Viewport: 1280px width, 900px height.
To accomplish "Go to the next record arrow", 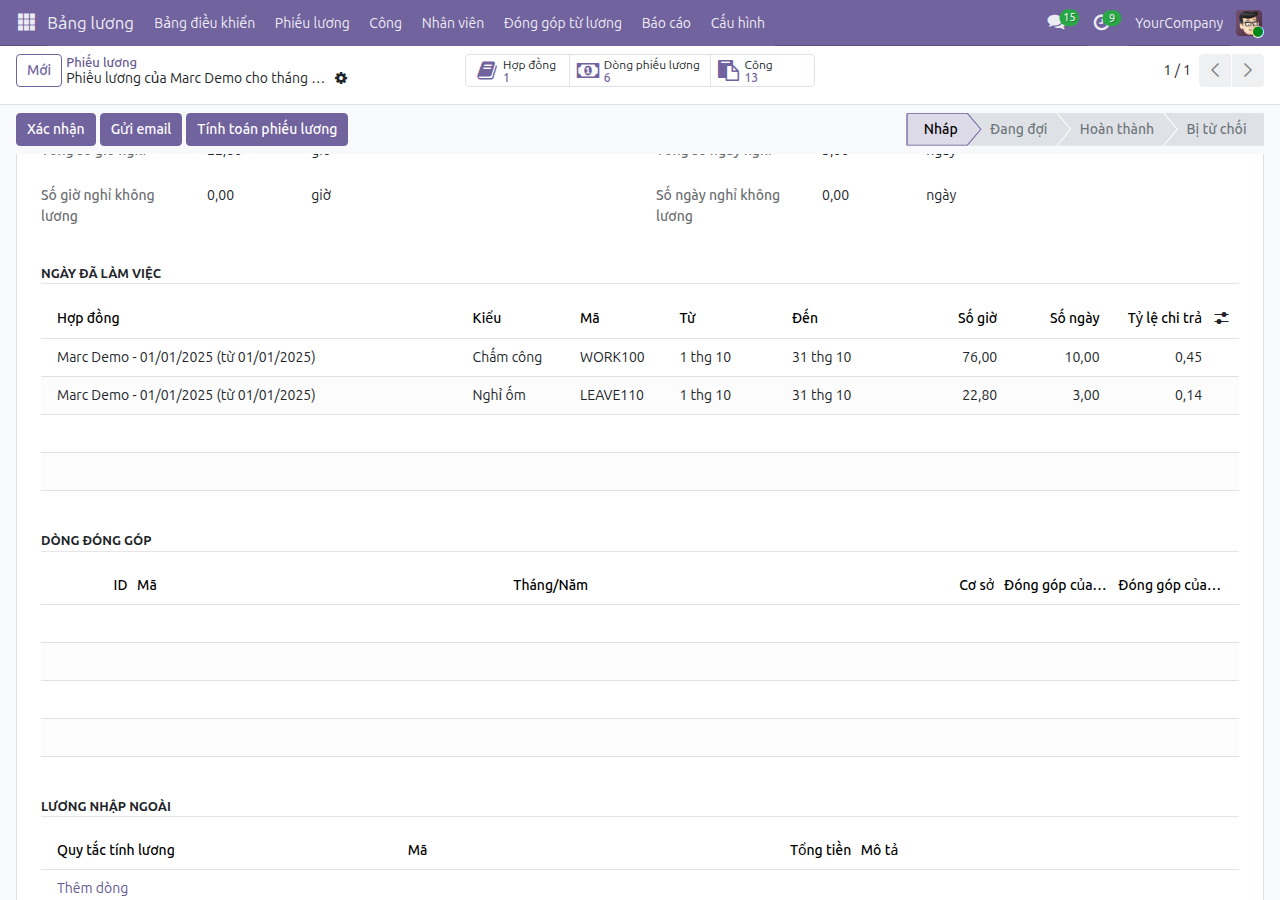I will tap(1247, 70).
